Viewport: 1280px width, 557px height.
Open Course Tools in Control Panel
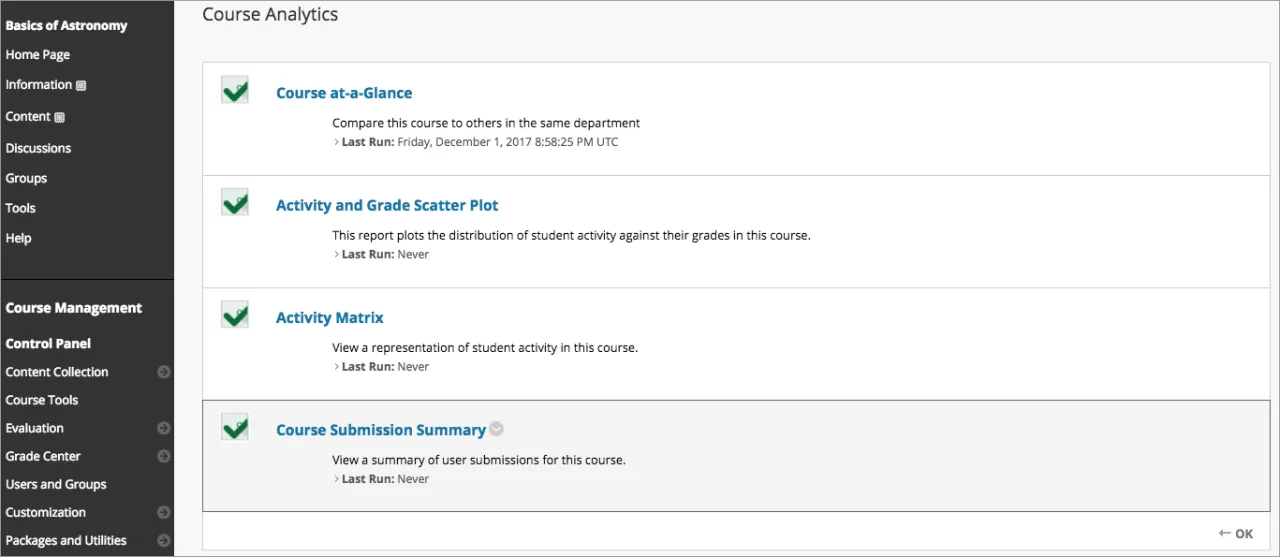[42, 400]
